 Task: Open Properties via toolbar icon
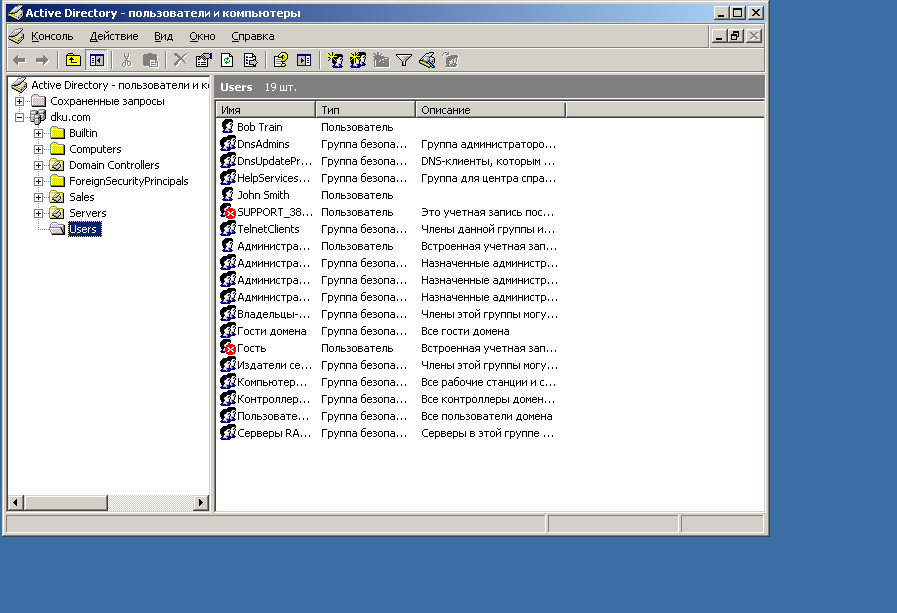pos(204,60)
